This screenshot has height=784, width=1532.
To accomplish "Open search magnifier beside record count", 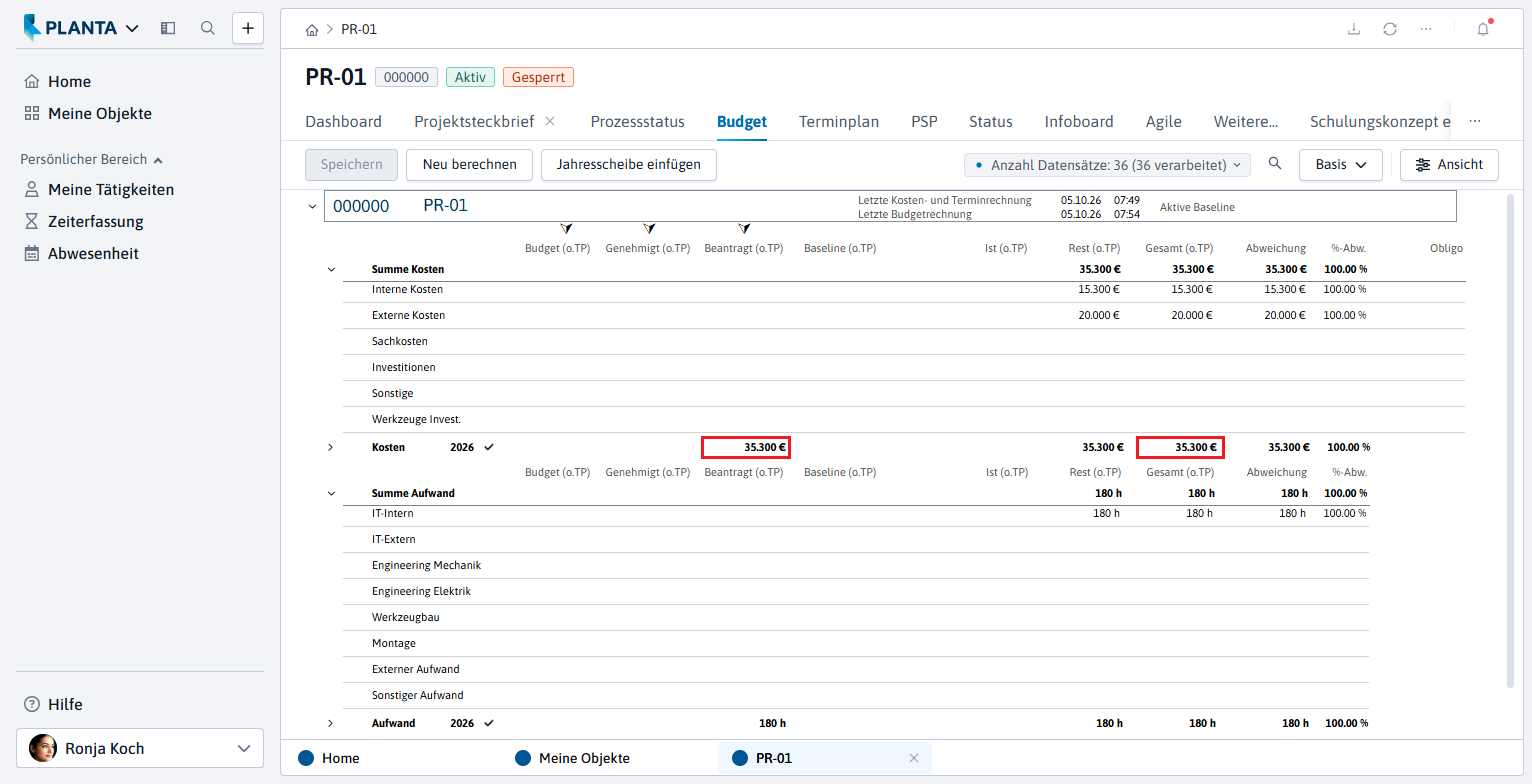I will (1274, 164).
